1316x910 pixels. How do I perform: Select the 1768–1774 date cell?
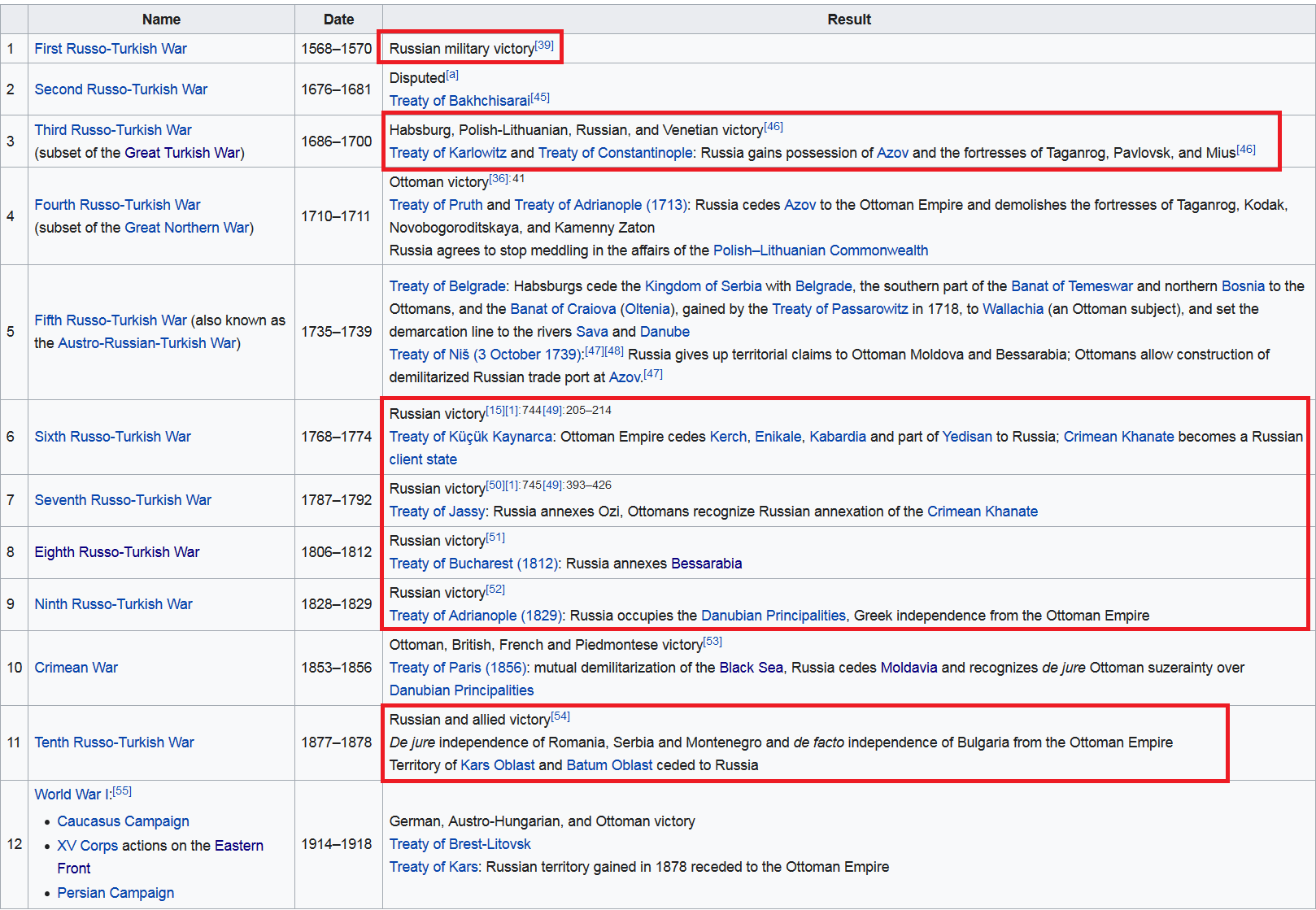337,437
